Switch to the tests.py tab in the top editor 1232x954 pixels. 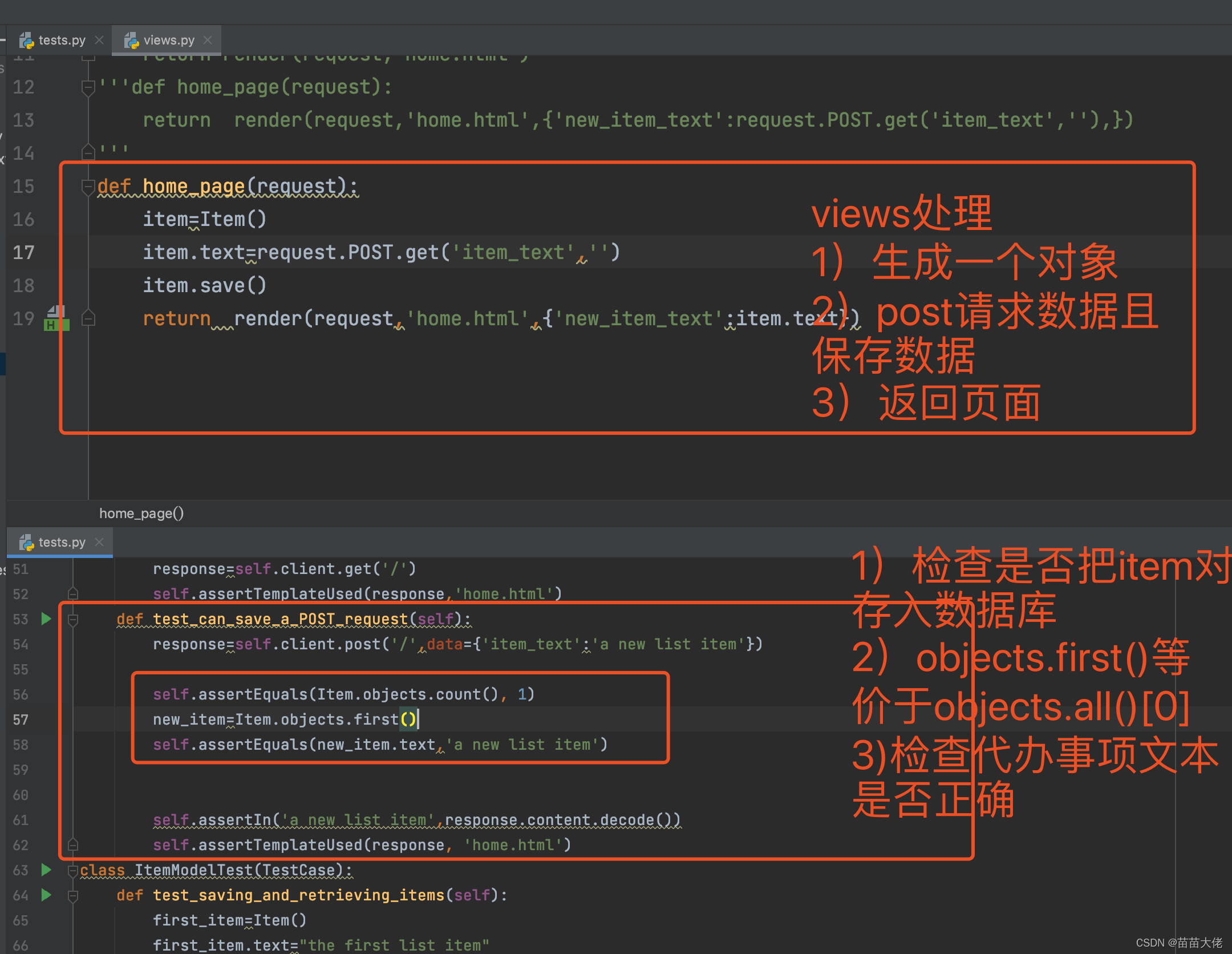pos(62,41)
